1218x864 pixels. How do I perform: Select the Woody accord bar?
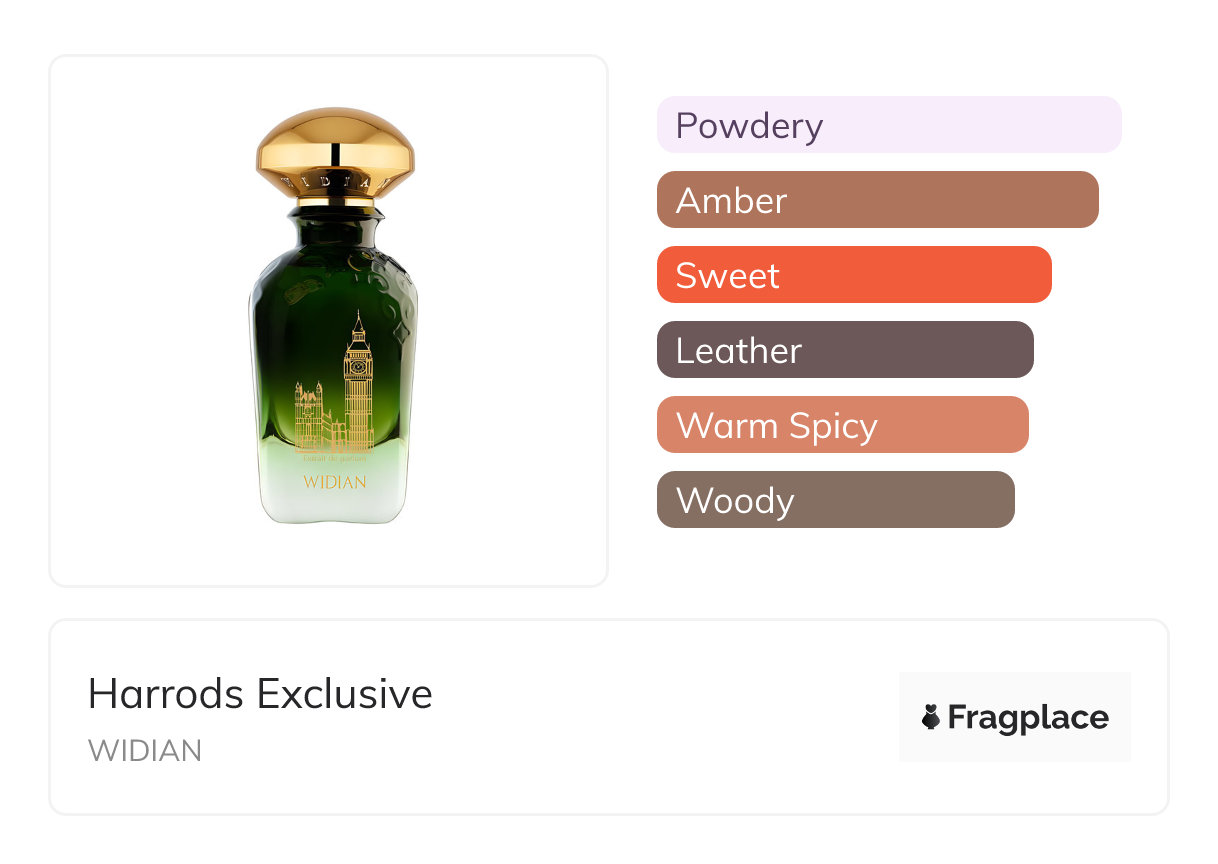tap(835, 500)
